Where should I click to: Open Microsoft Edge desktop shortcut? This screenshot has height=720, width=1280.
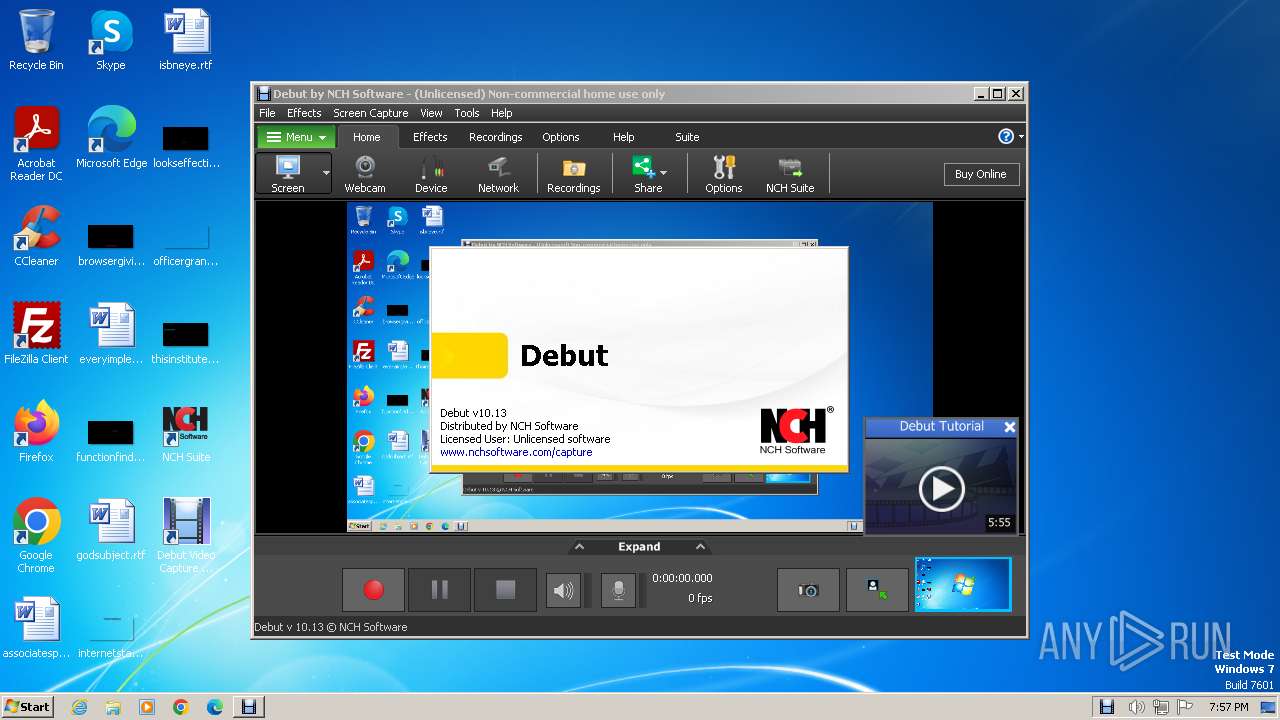111,138
